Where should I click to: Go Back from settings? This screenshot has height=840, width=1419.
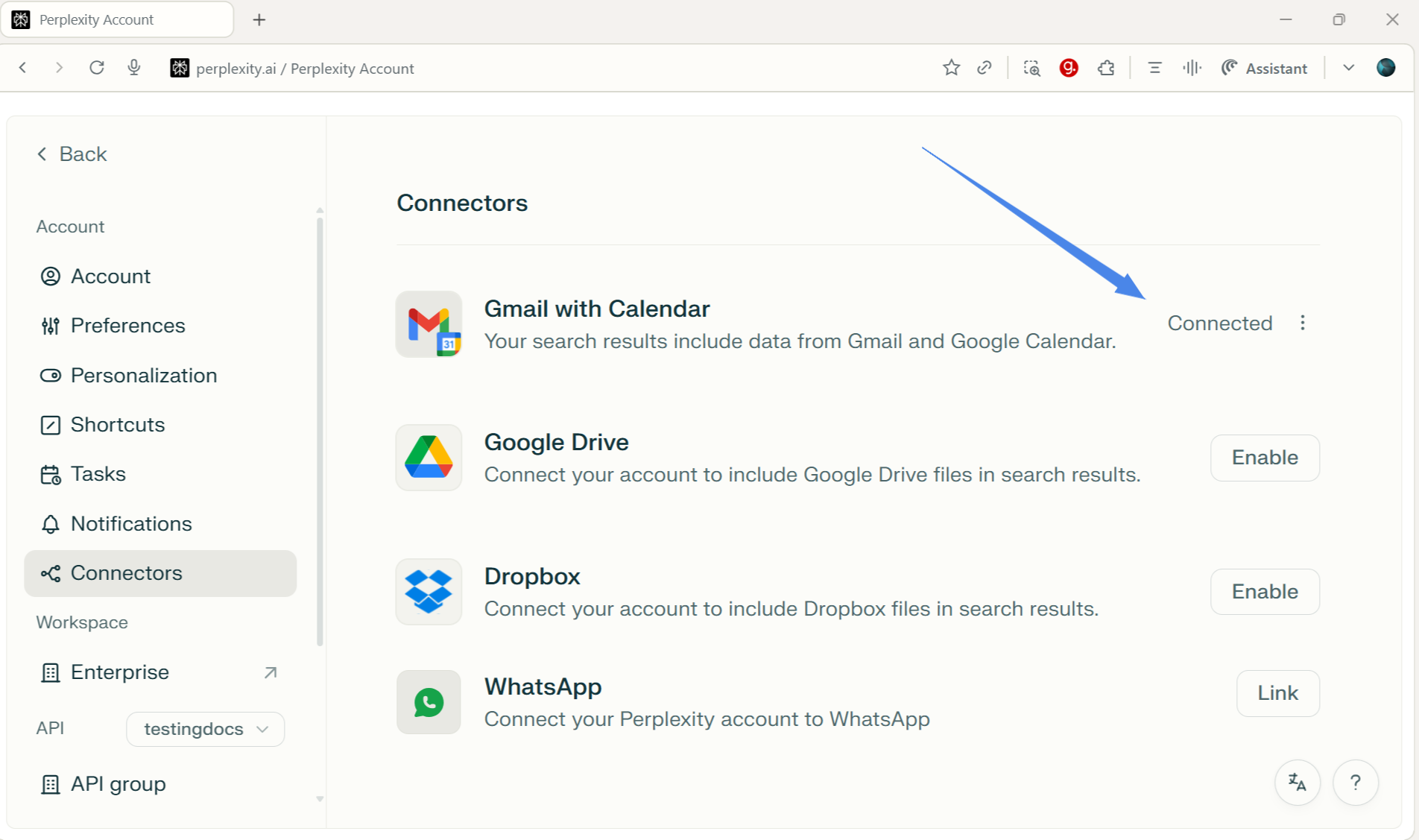pyautogui.click(x=72, y=154)
